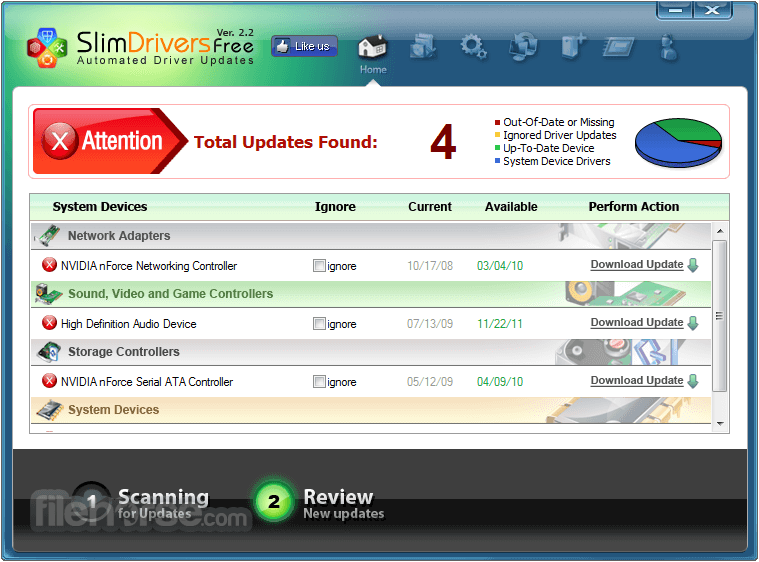The height and width of the screenshot is (562, 759).
Task: Select the System Devices category row
Action: coord(371,410)
